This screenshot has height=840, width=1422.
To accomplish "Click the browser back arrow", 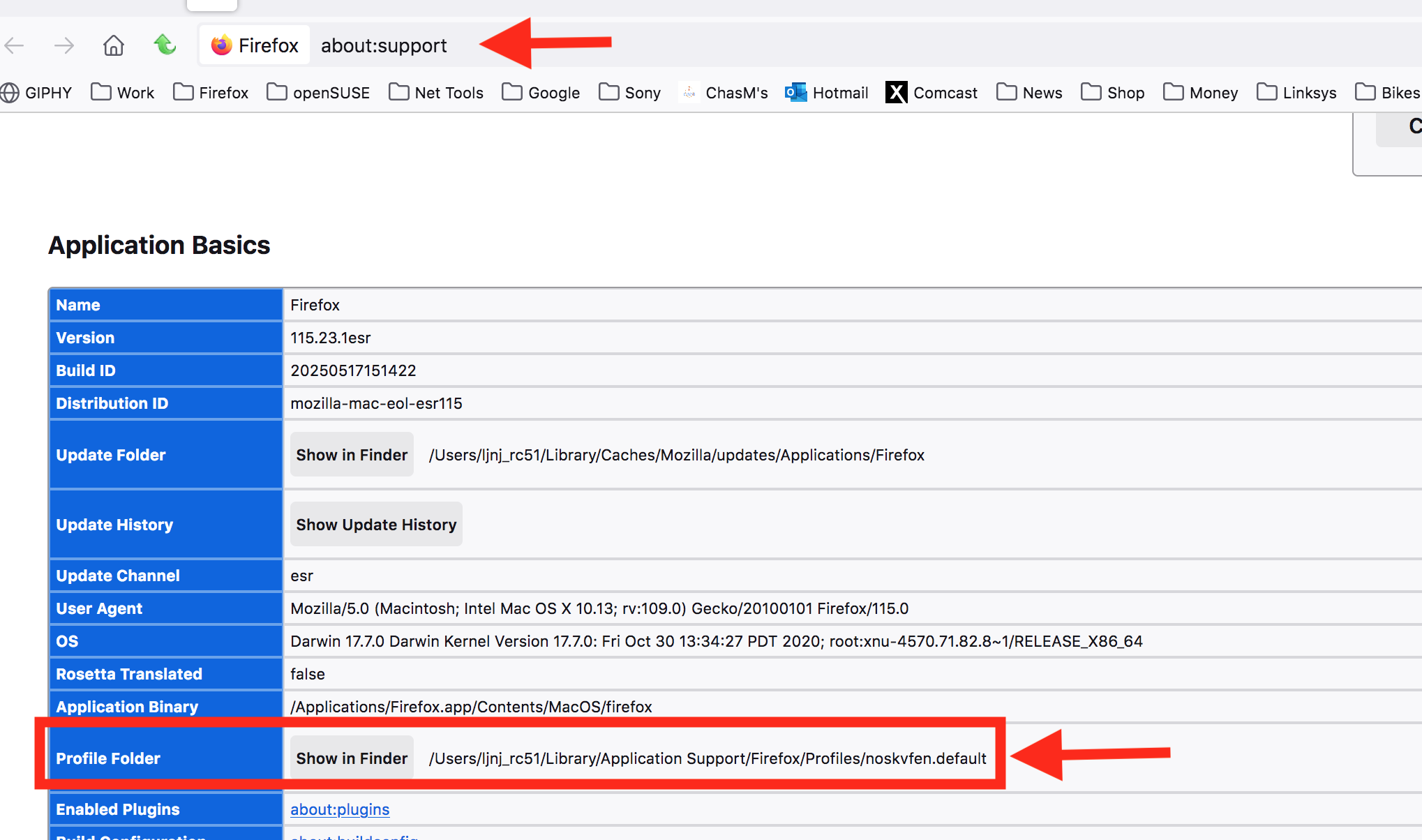I will tap(15, 46).
